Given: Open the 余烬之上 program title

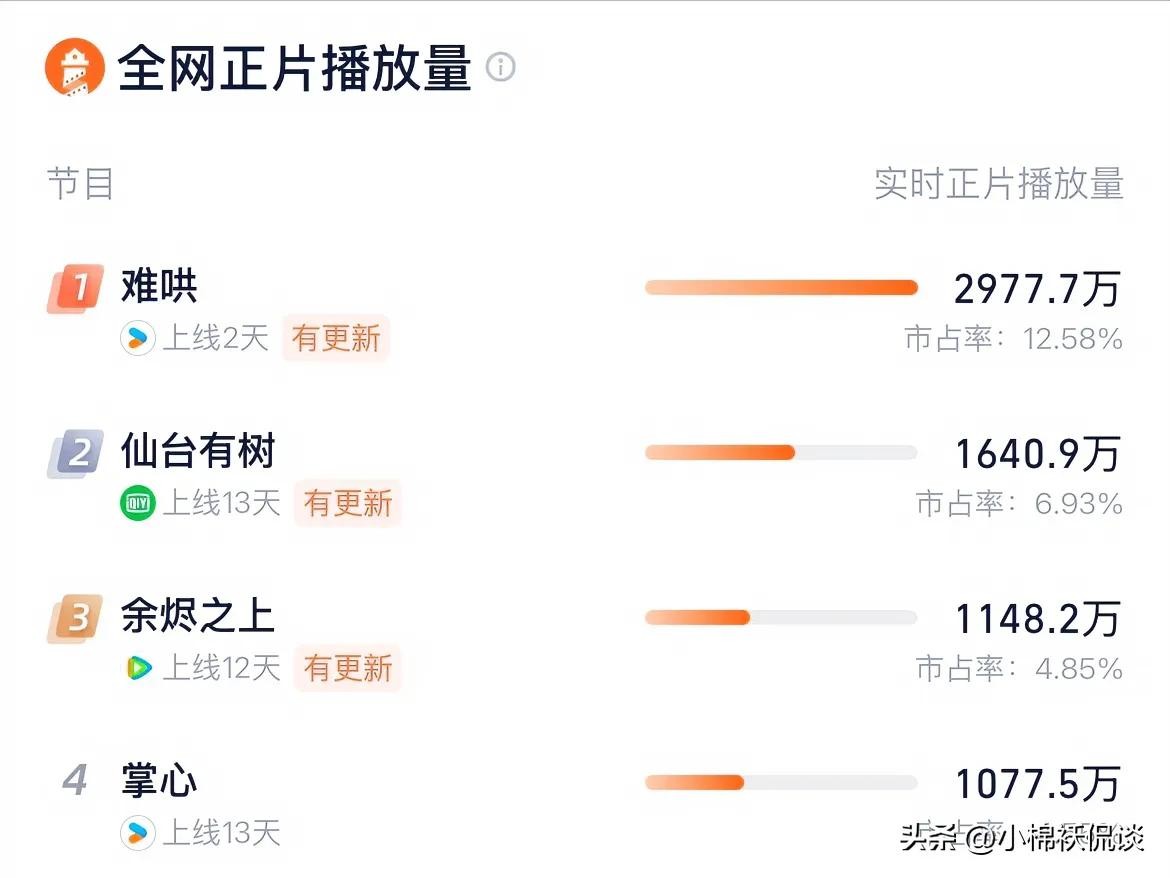Looking at the screenshot, I should tap(197, 616).
